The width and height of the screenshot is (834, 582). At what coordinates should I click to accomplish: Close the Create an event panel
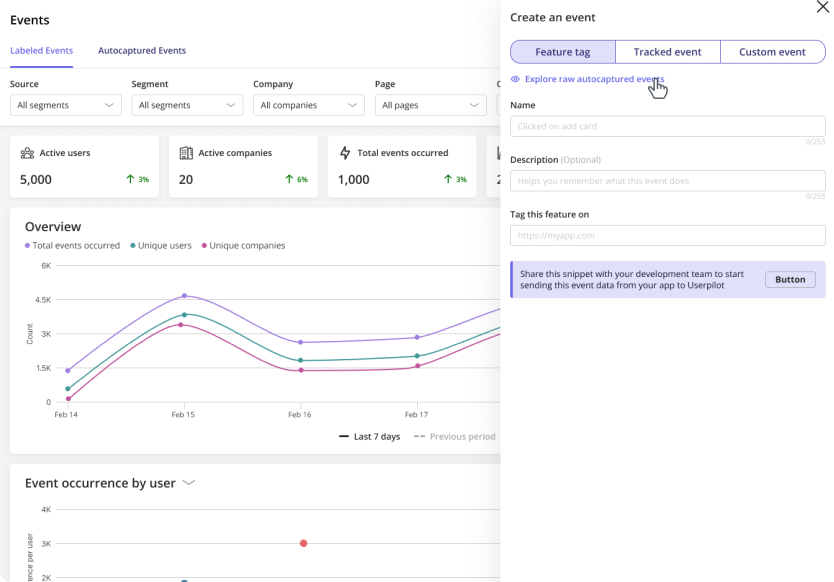click(x=823, y=7)
